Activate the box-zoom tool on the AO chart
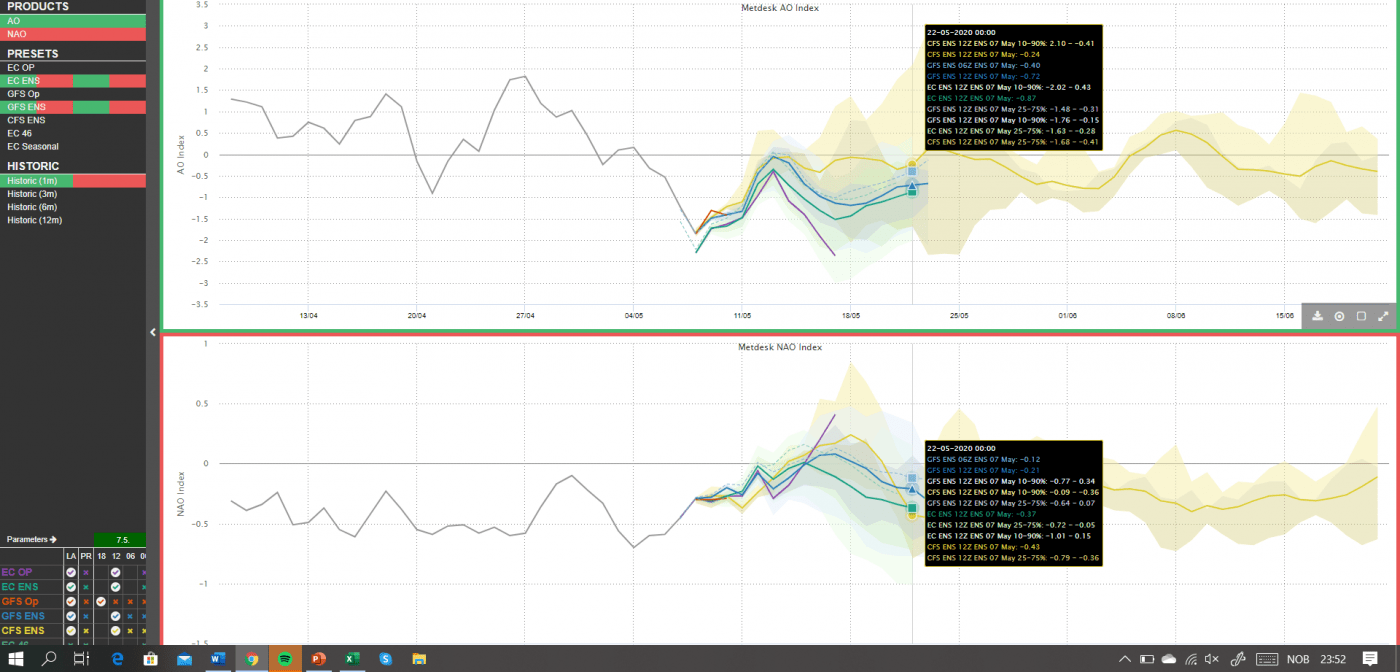Viewport: 1400px width, 672px height. tap(1360, 316)
